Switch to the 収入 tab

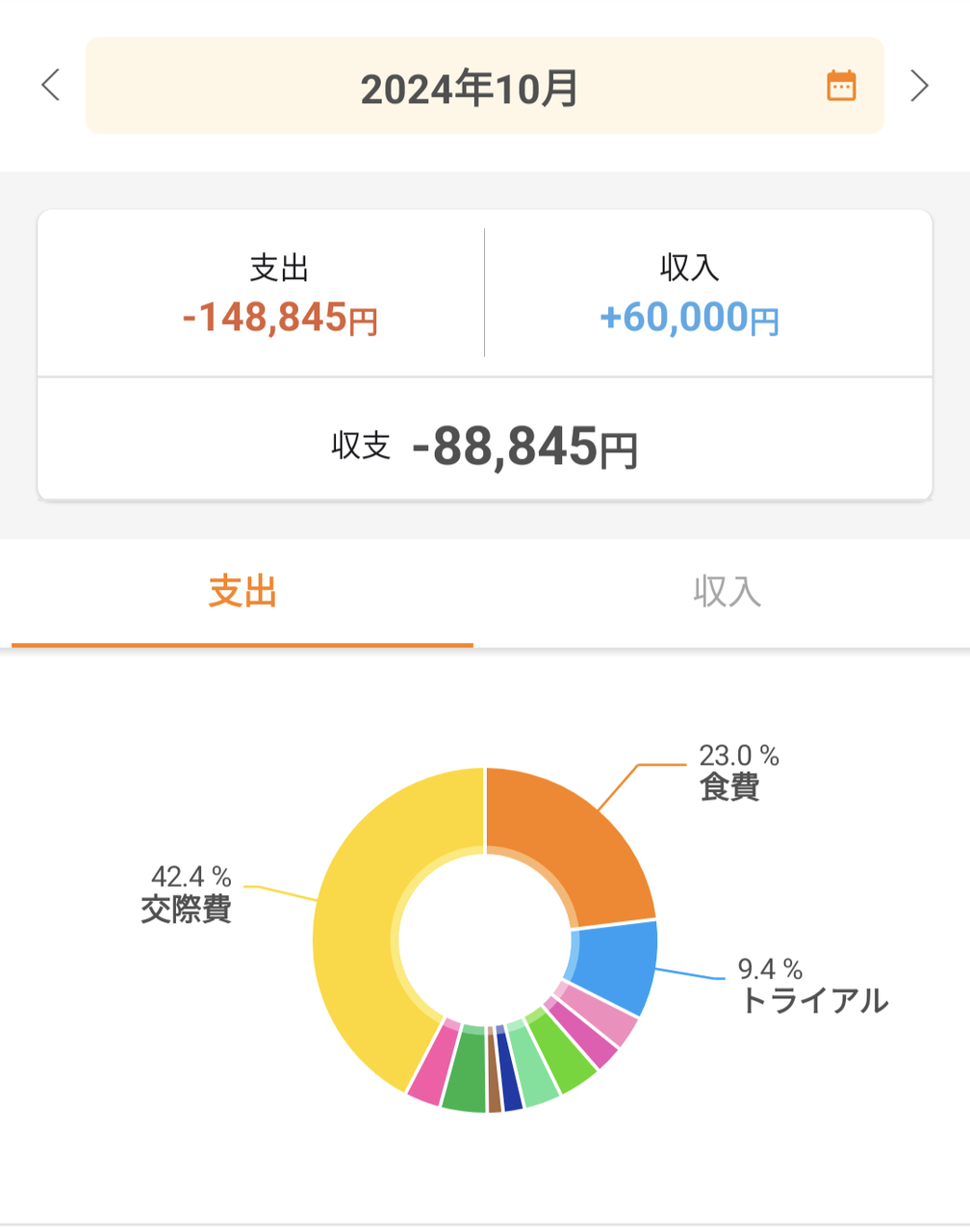[727, 592]
